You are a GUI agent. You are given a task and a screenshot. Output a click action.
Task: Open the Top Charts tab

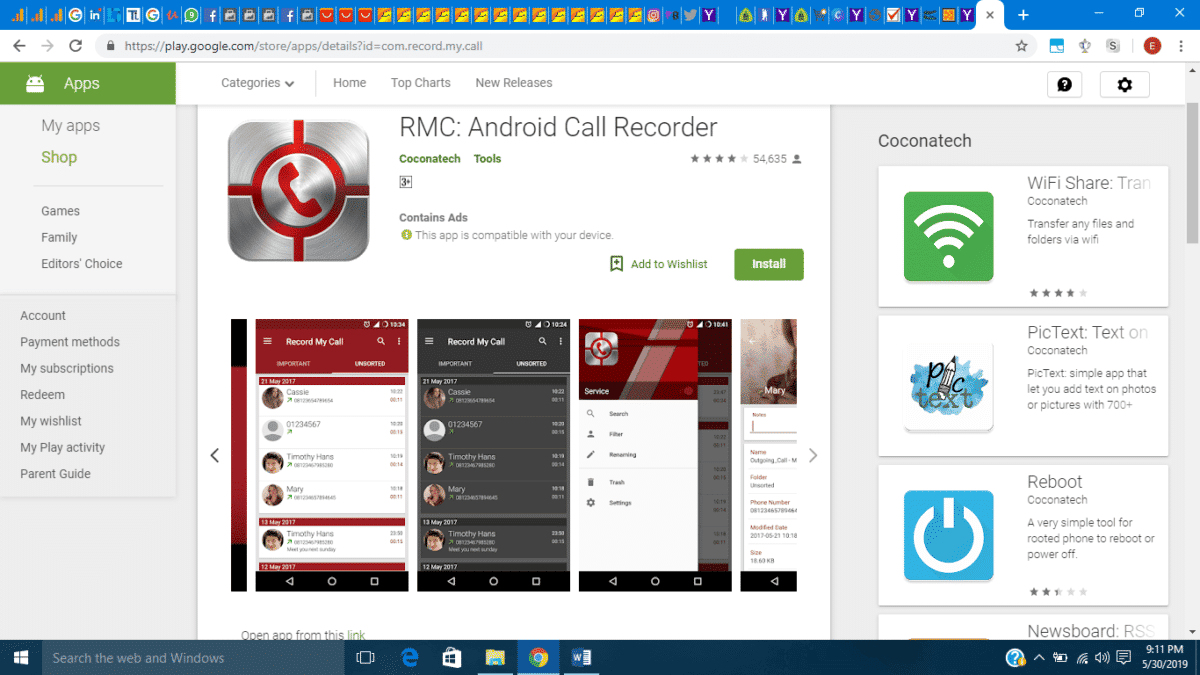point(420,83)
